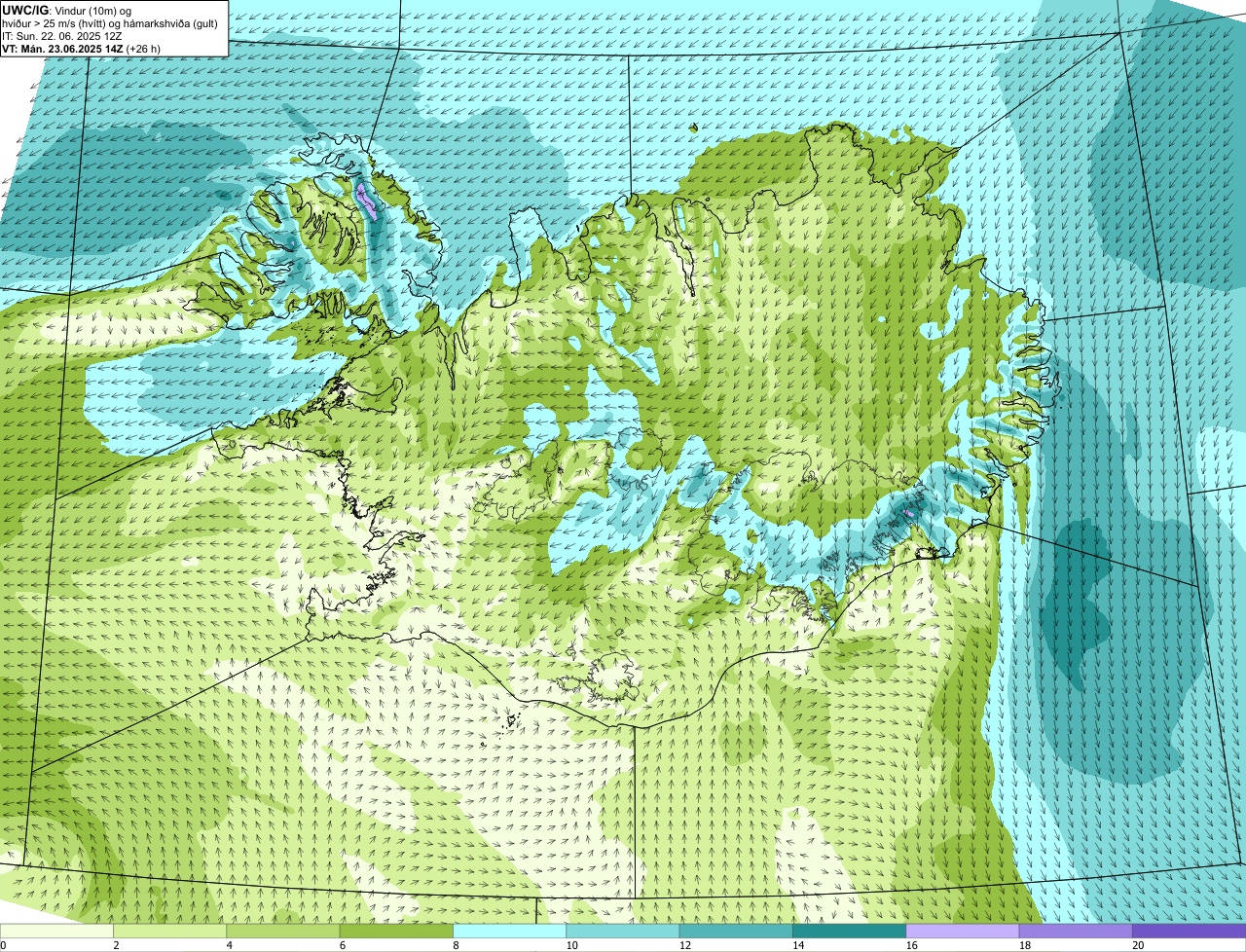Viewport: 1246px width, 952px height.
Task: Click the 0–2 m/s palest legend swatch
Action: click(56, 932)
